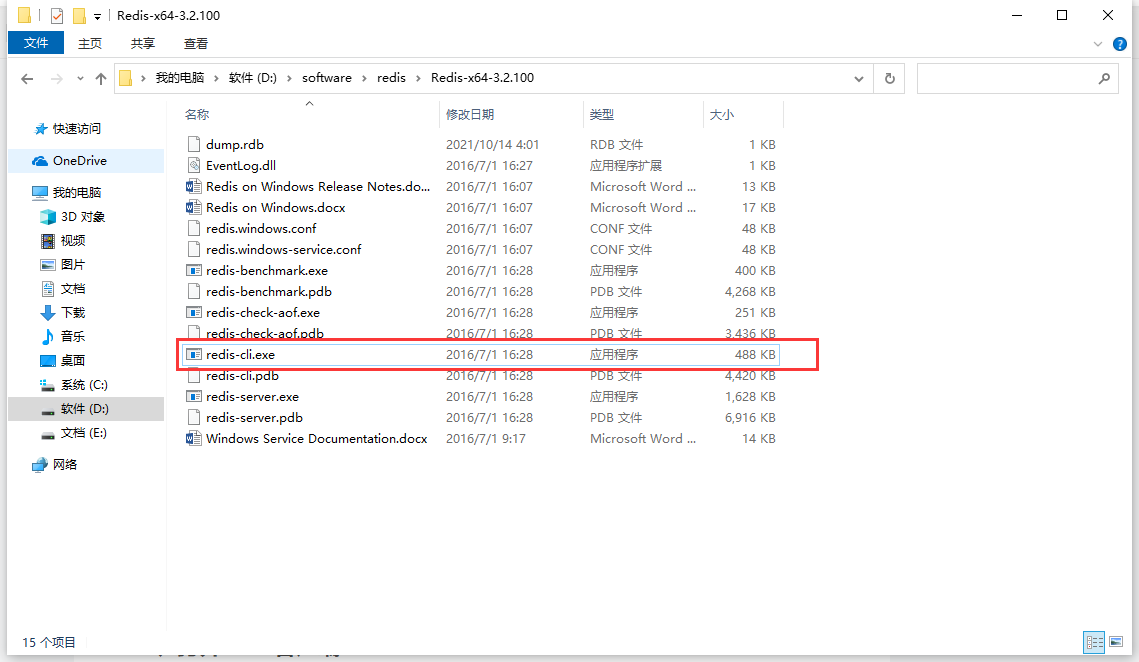
Task: Click the redis-server.exe application icon
Action: pos(193,397)
